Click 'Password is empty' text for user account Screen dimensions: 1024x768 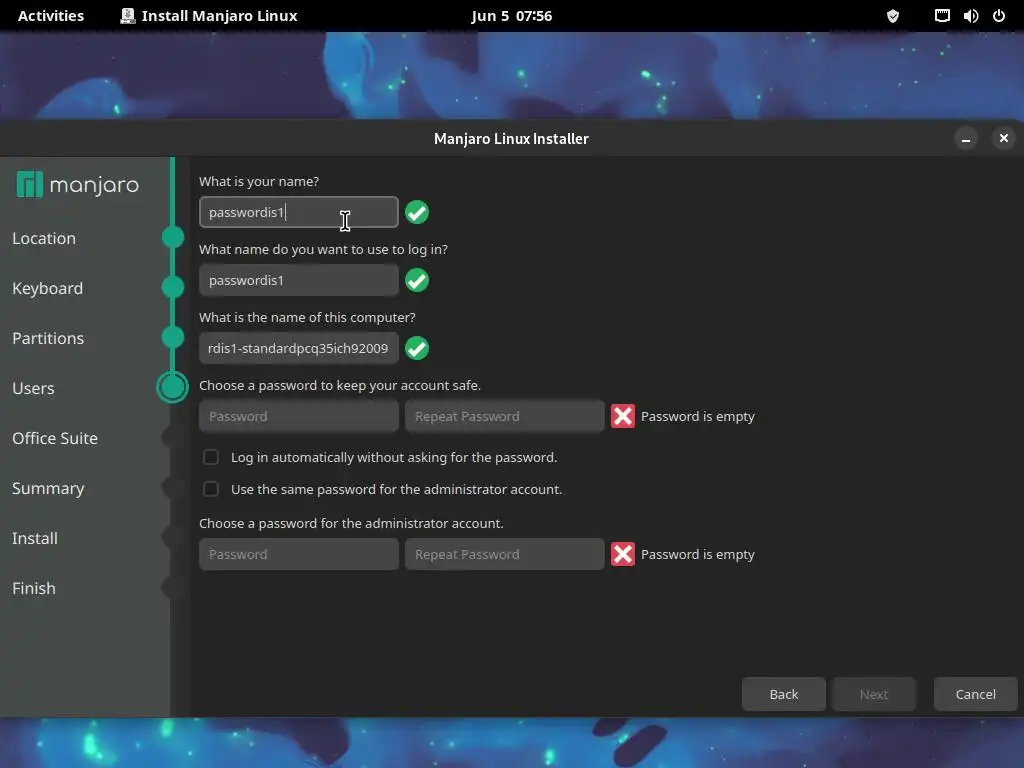[697, 417]
